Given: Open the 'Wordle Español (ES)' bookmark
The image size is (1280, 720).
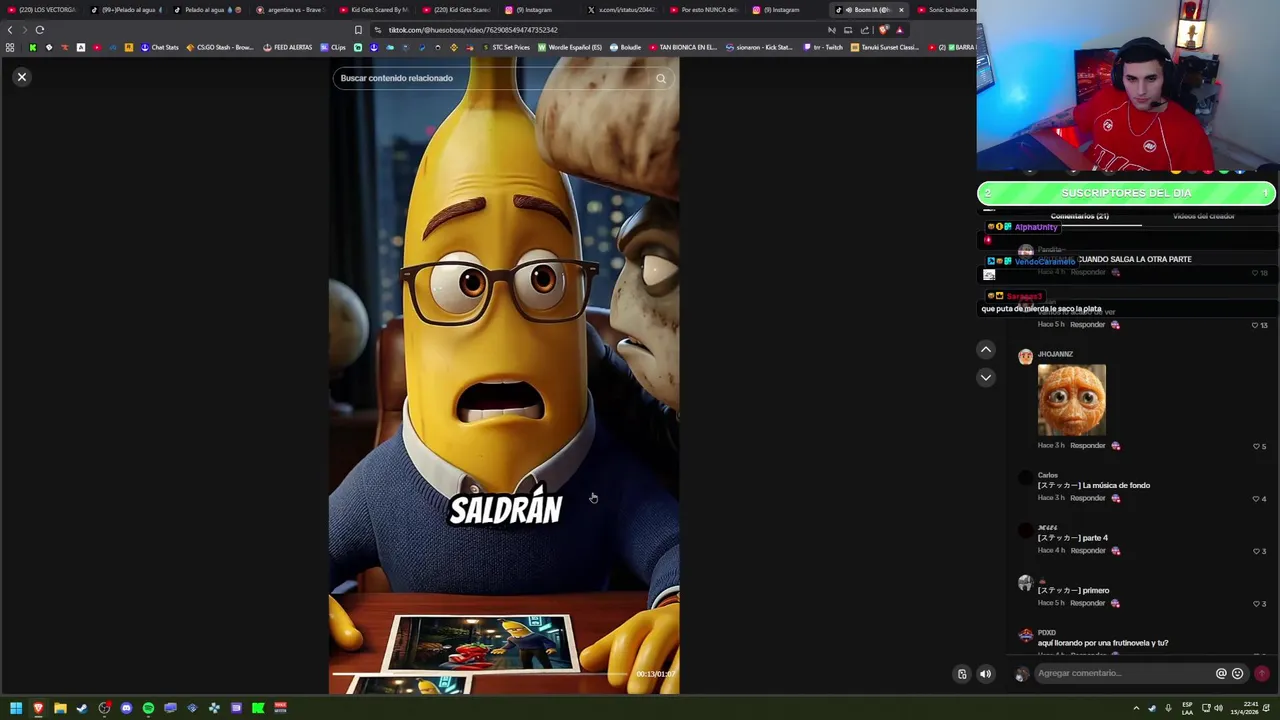Looking at the screenshot, I should click(x=570, y=47).
